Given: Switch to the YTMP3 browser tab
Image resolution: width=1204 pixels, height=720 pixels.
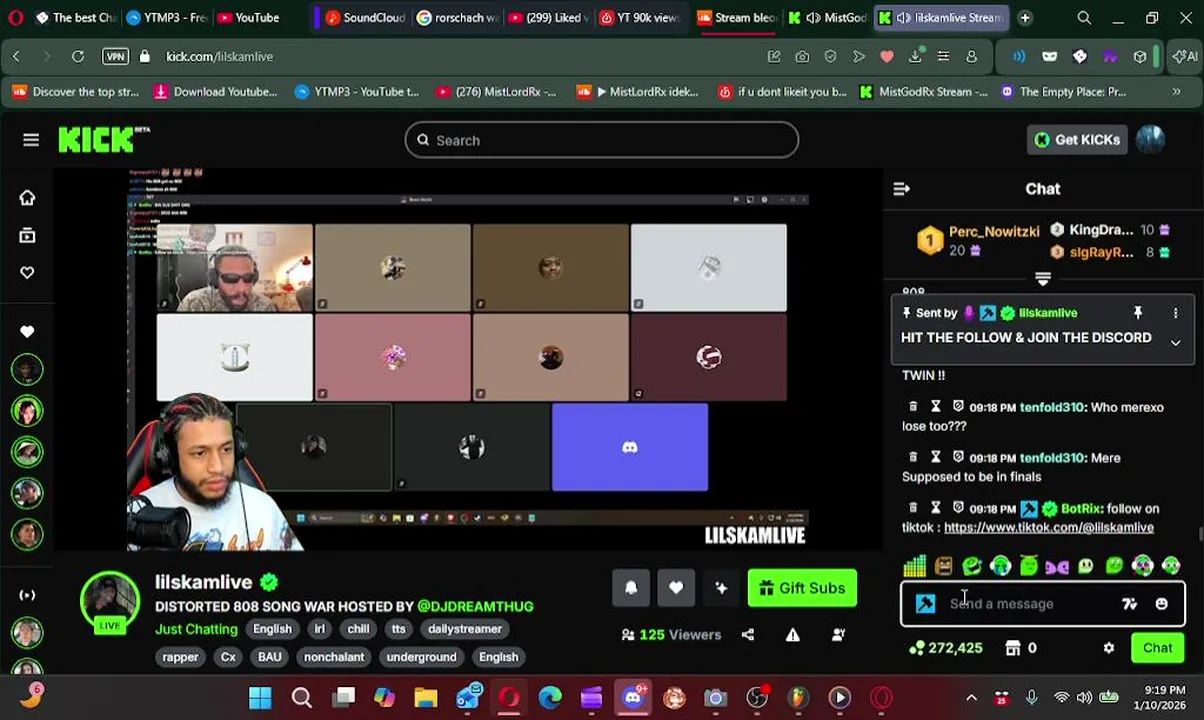Looking at the screenshot, I should [x=166, y=18].
